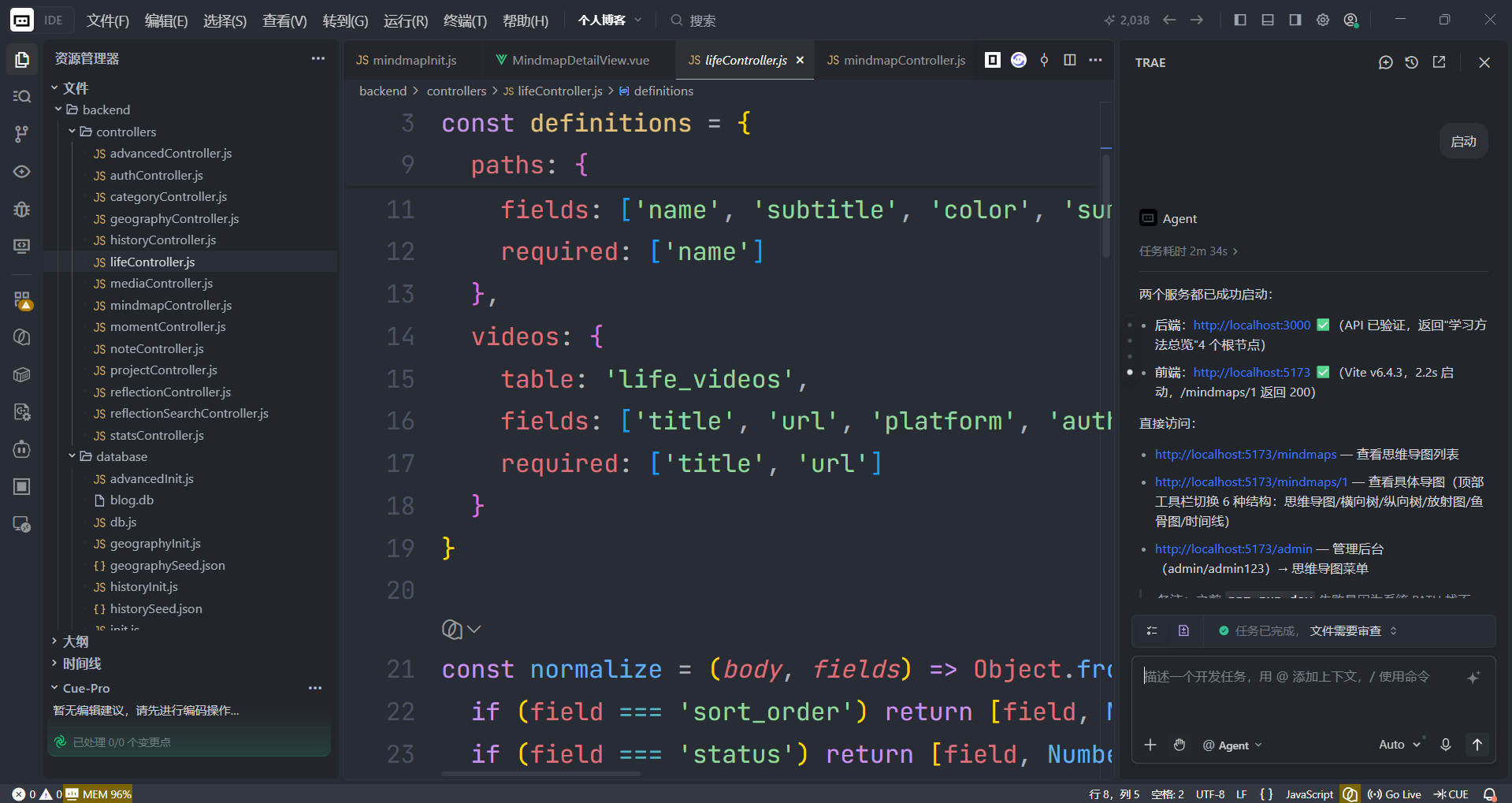Open the Run and Debug bug icon

coord(22,210)
